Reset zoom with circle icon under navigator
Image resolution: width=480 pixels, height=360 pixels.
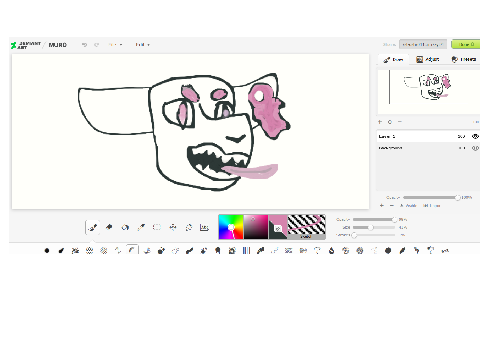coord(390,122)
